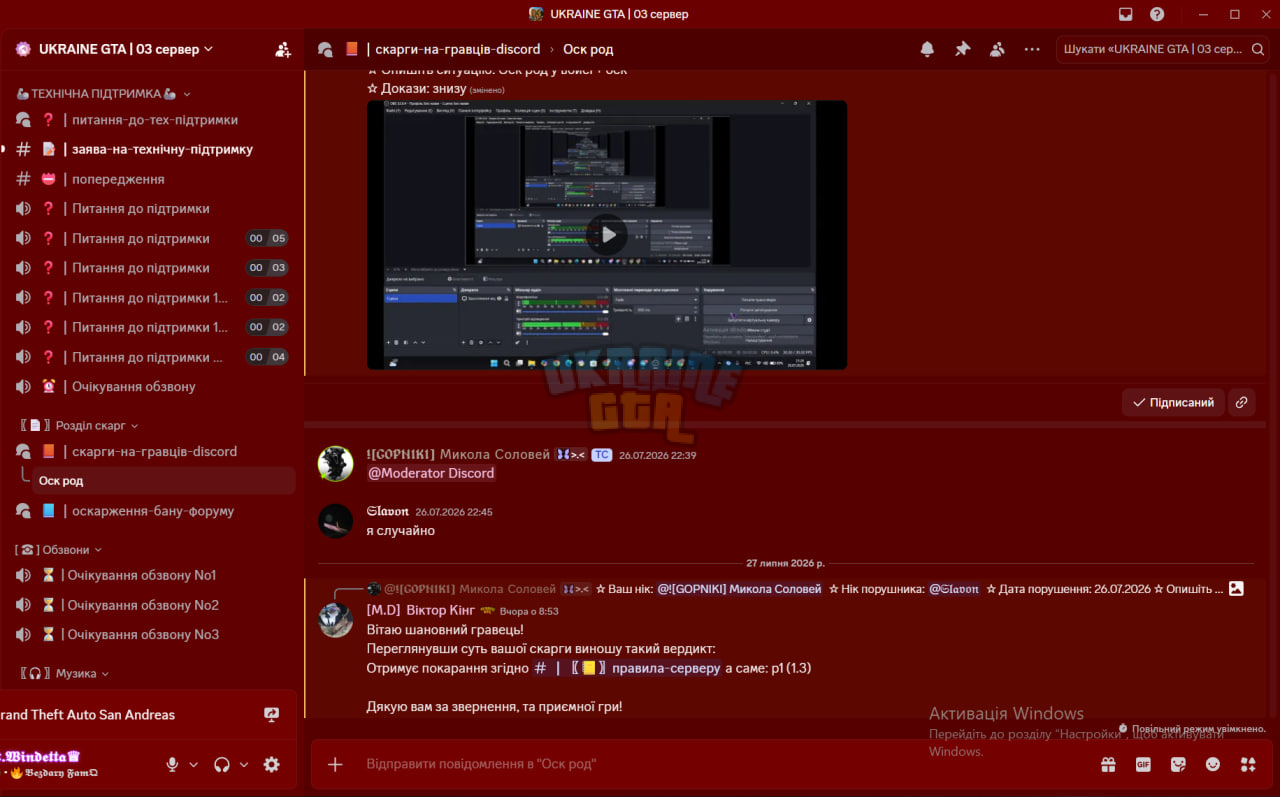Click Микола Соловей's avatar
The height and width of the screenshot is (797, 1280).
[335, 463]
